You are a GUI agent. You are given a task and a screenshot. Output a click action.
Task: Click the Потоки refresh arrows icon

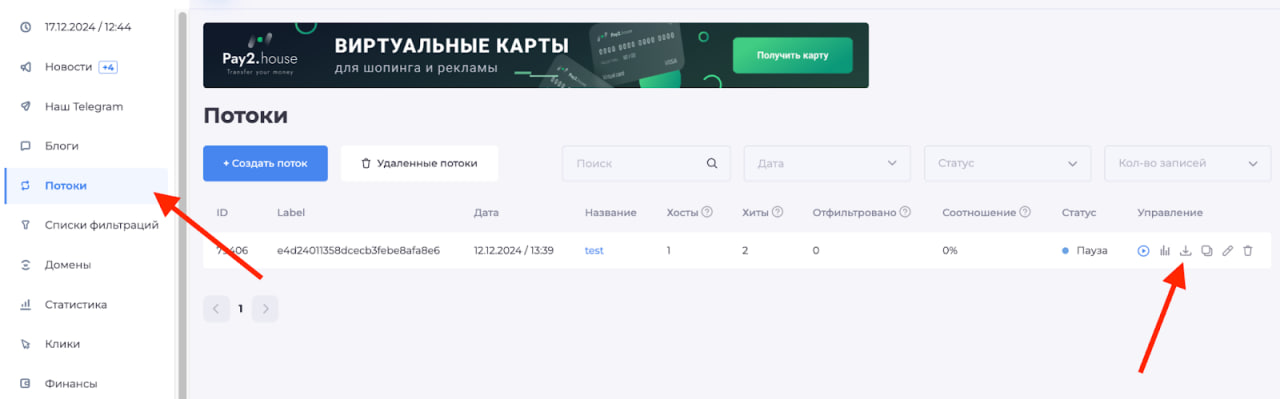[x=26, y=186]
